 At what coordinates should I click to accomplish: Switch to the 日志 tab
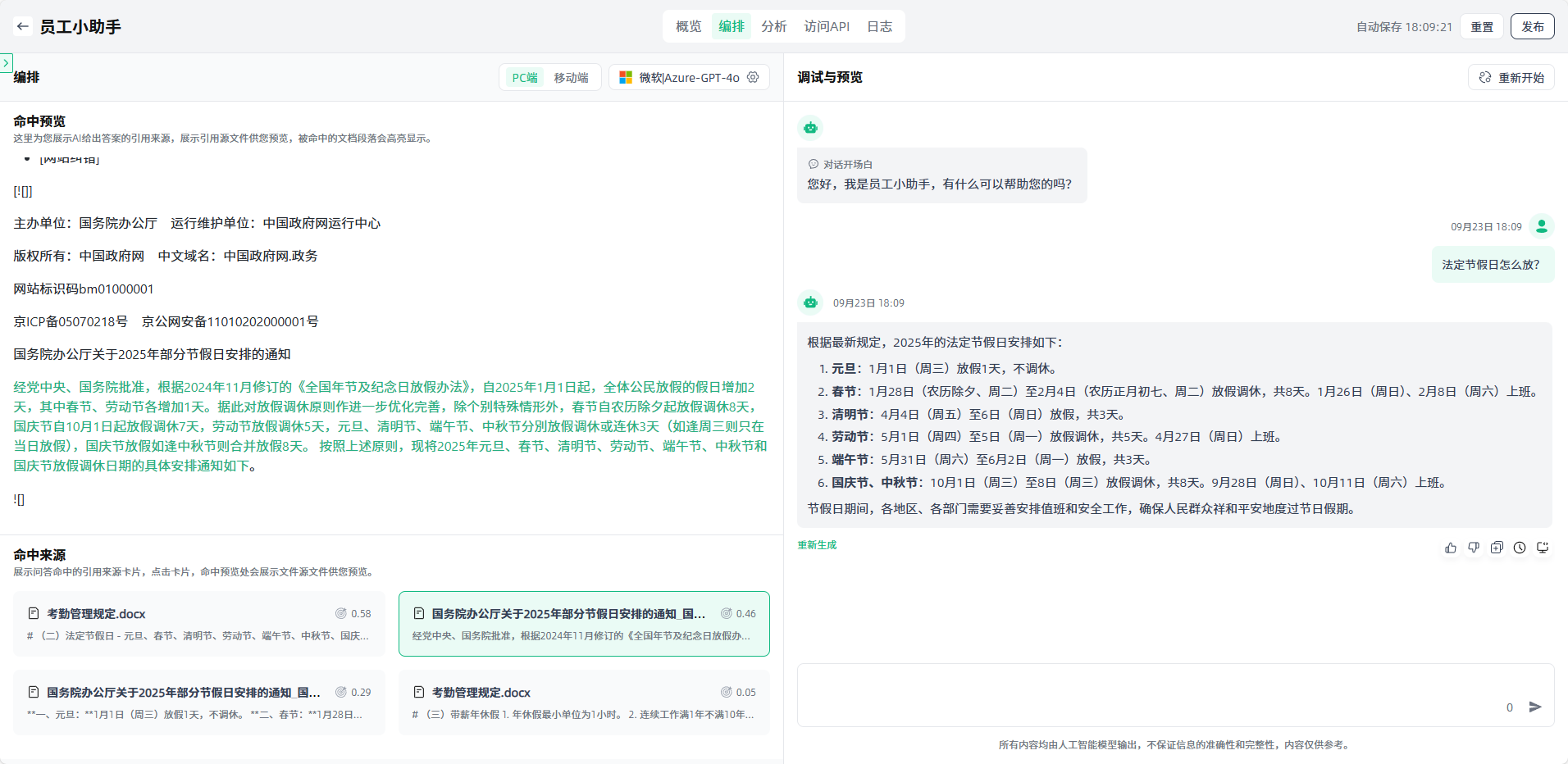point(879,26)
